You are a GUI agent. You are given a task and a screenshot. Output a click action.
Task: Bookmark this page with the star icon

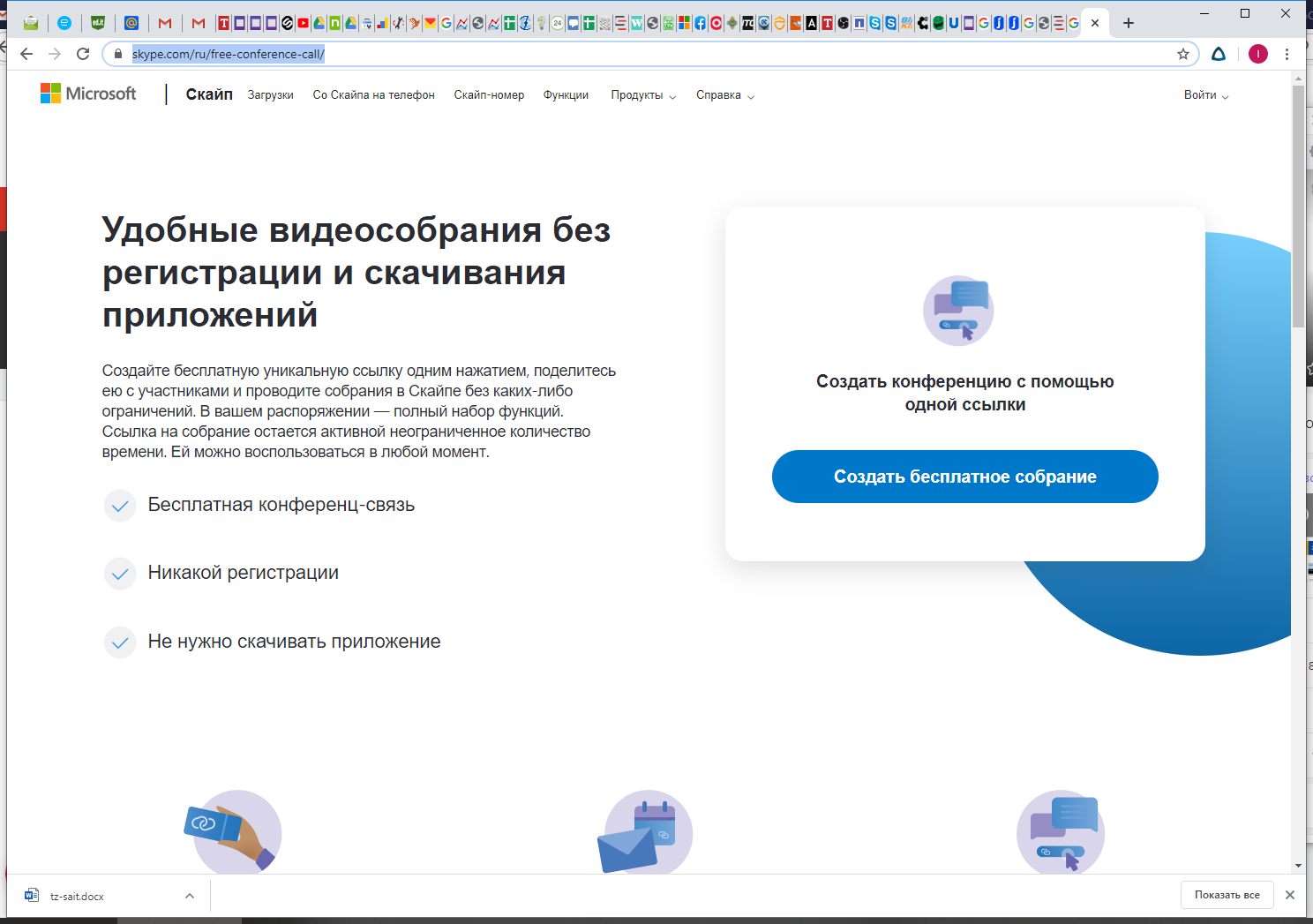(1183, 54)
